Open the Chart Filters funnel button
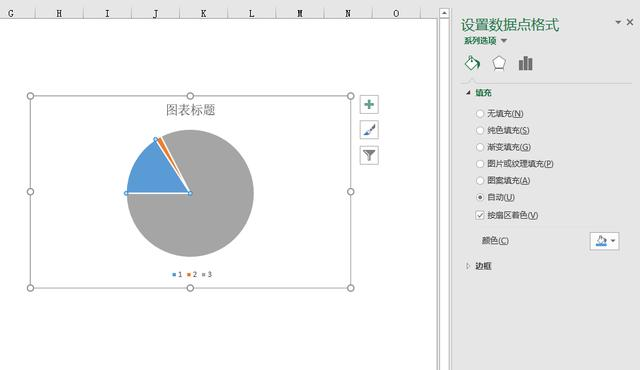640x370 pixels. [x=369, y=155]
